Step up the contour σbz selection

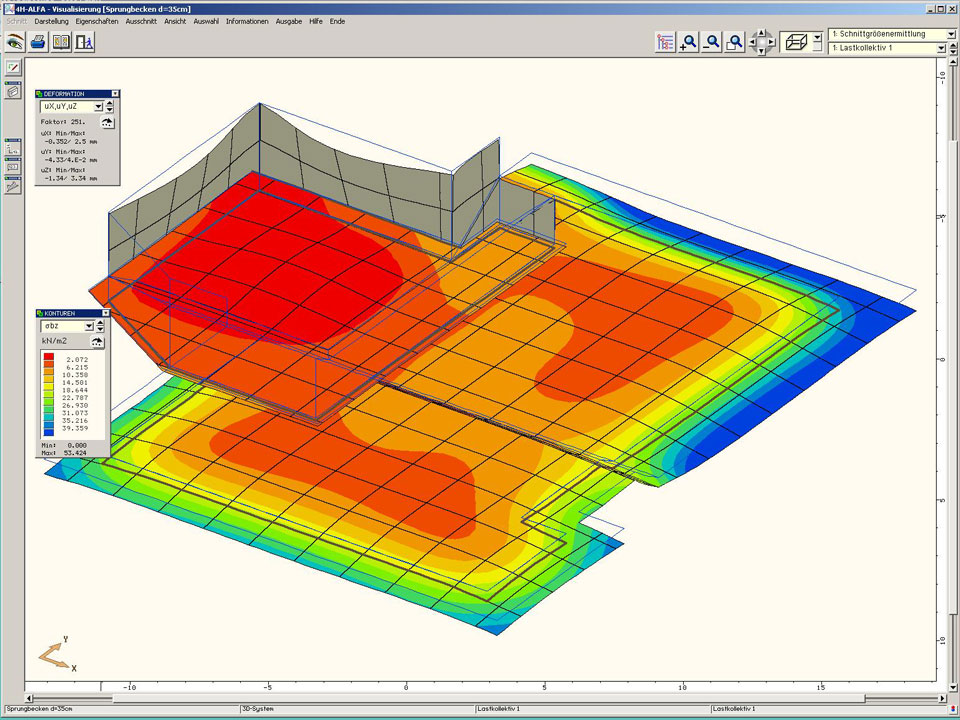tap(102, 322)
